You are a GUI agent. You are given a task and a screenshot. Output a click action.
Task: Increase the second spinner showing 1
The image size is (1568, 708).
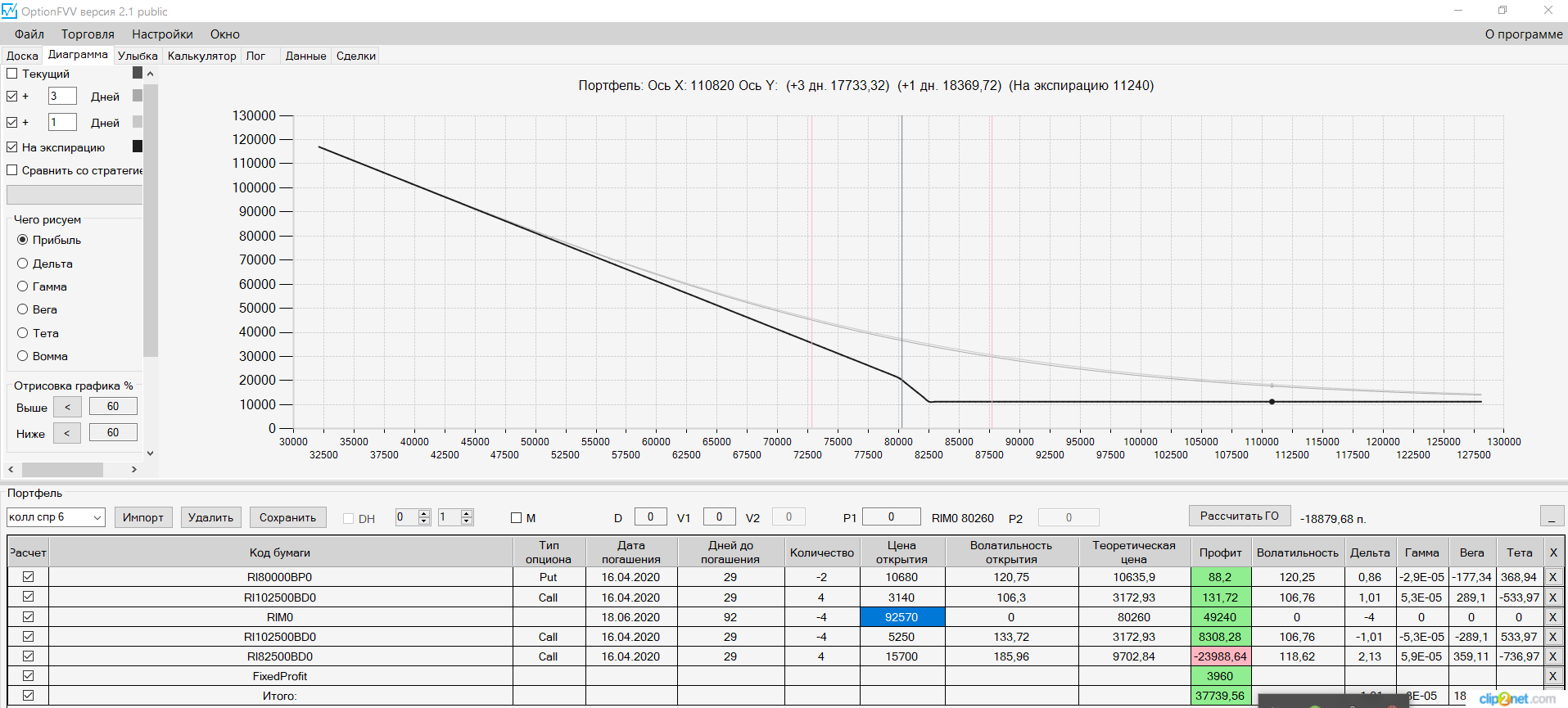467,513
